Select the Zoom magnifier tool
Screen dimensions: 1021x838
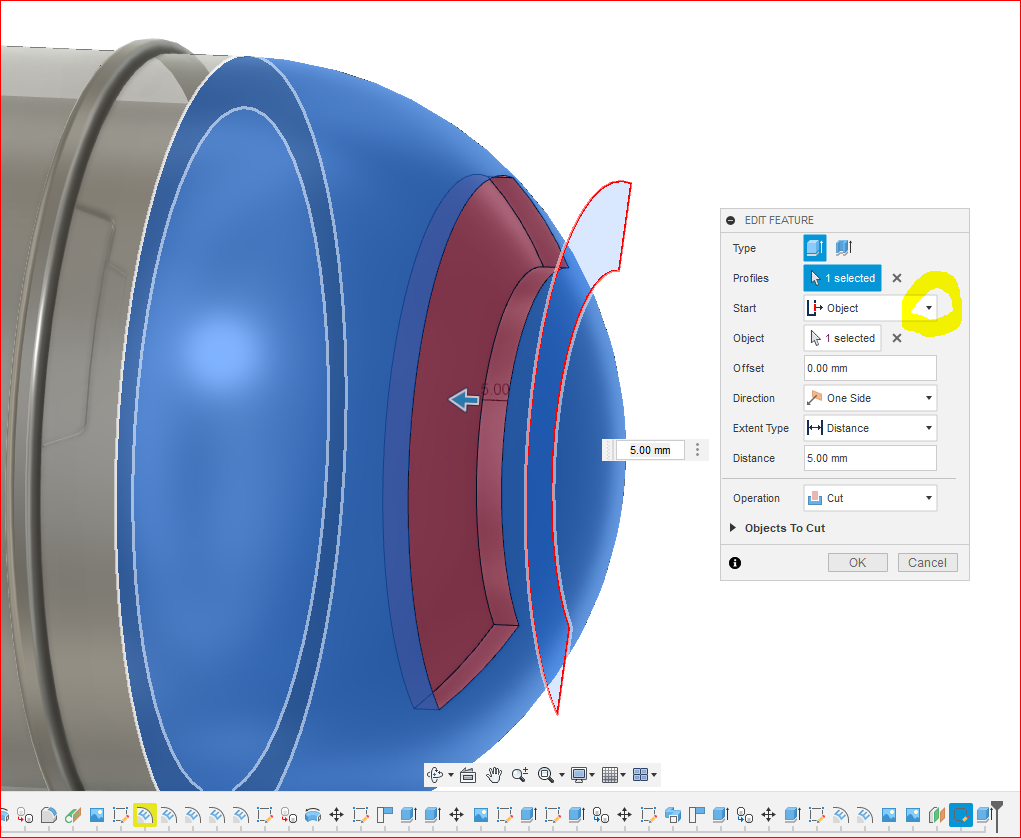pos(520,775)
